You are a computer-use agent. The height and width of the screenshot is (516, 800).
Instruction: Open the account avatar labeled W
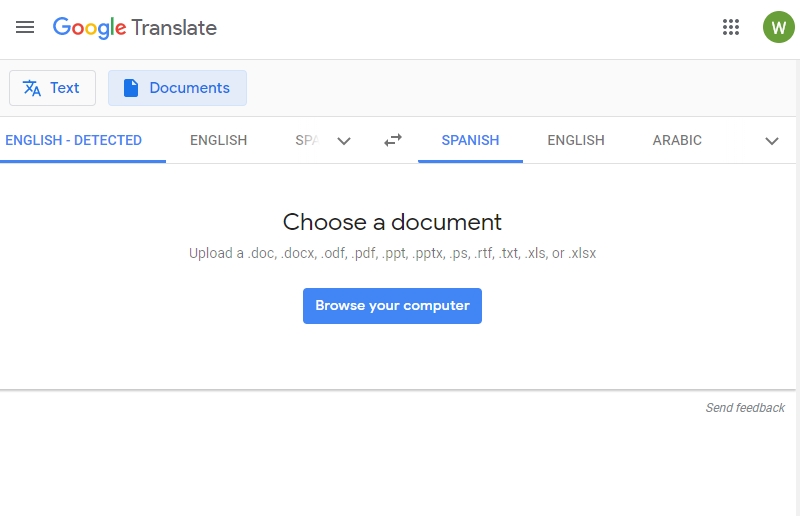pyautogui.click(x=778, y=28)
